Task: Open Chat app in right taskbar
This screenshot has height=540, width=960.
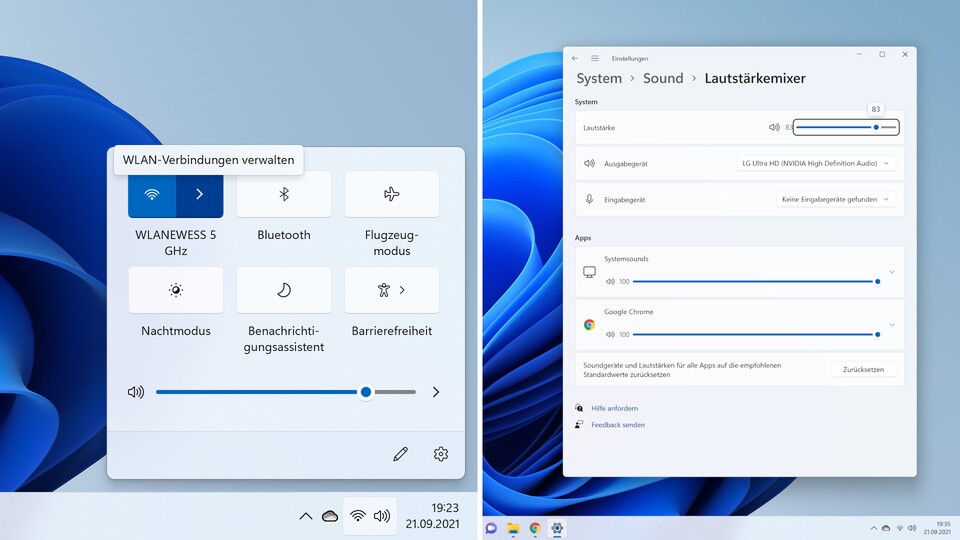Action: (x=491, y=528)
